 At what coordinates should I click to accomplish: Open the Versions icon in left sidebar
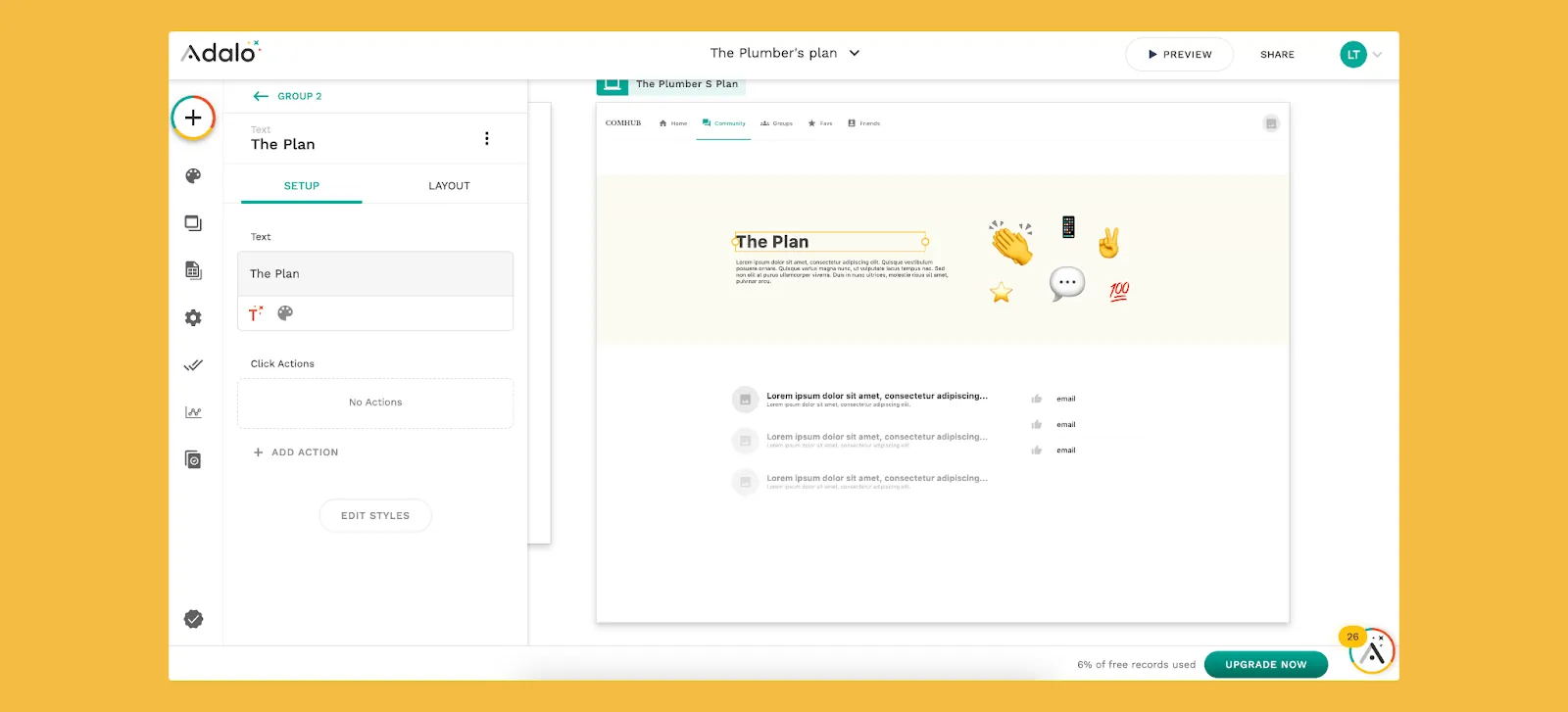point(193,459)
